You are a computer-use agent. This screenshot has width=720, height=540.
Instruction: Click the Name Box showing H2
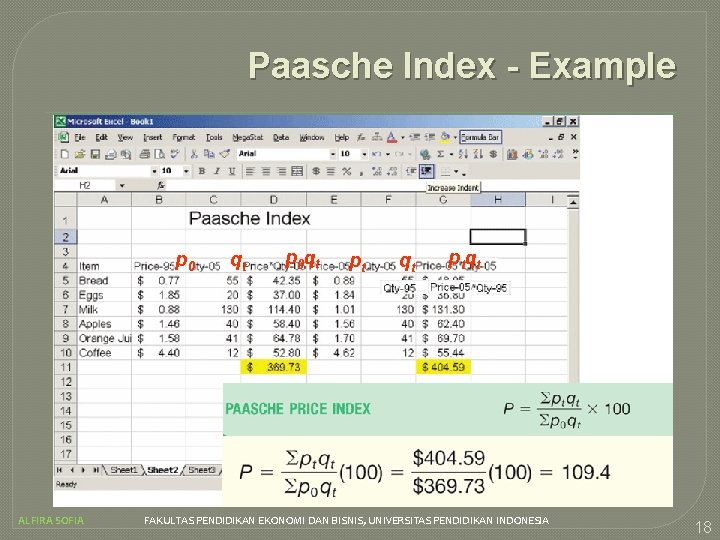click(x=85, y=186)
